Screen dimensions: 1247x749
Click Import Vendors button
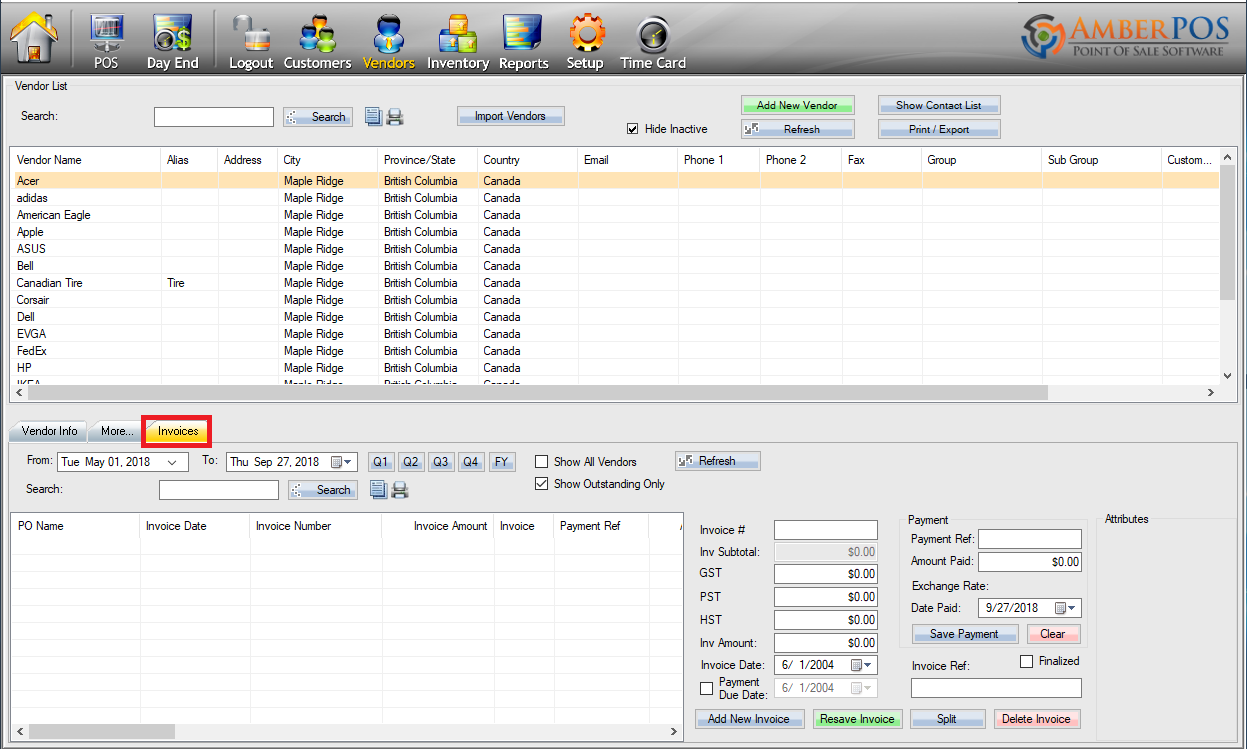coord(511,116)
